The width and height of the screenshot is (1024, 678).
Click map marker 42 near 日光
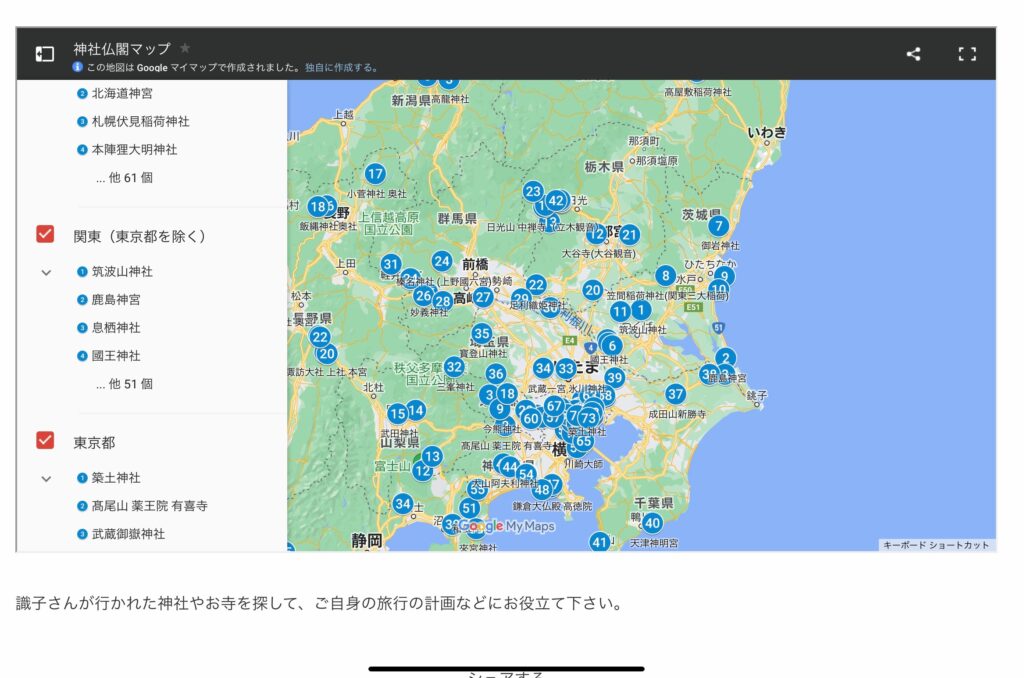[556, 201]
